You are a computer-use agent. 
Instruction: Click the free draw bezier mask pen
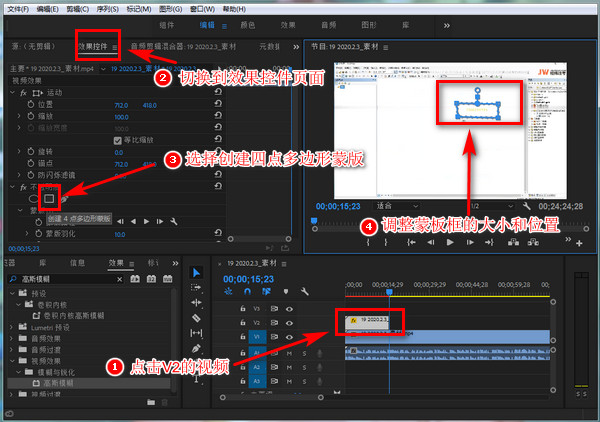click(64, 199)
